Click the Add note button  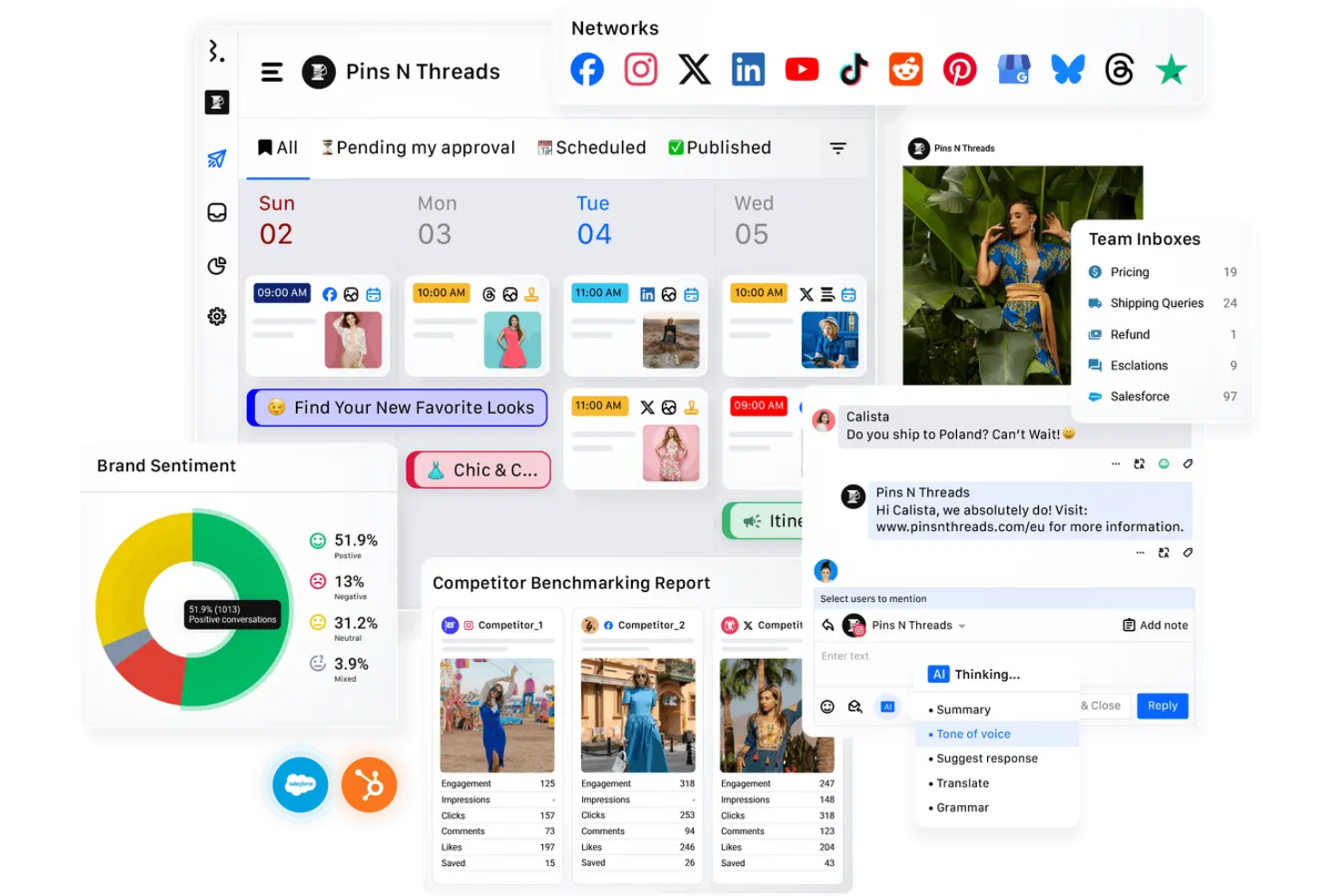click(1155, 625)
